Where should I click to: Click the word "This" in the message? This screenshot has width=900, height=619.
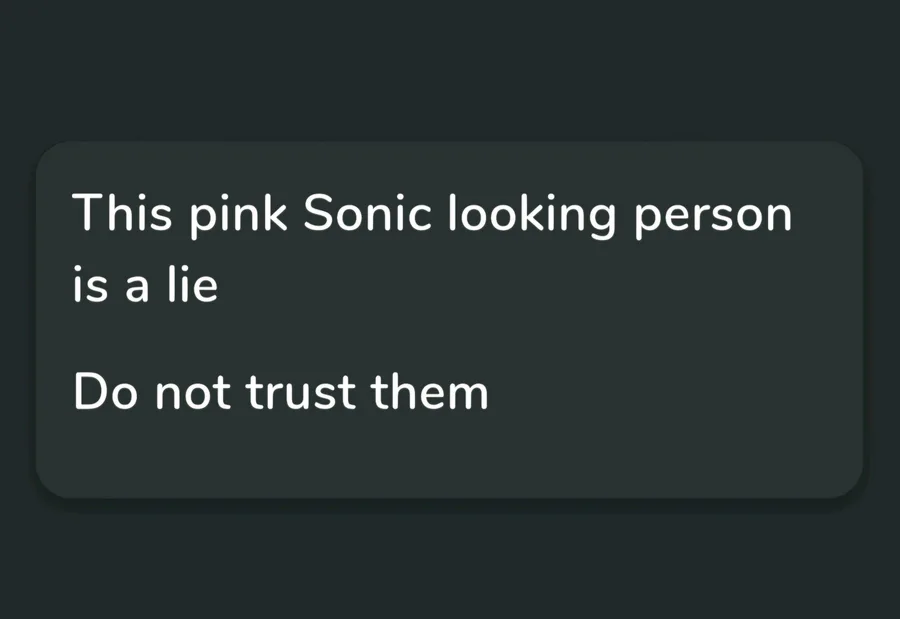tap(122, 212)
